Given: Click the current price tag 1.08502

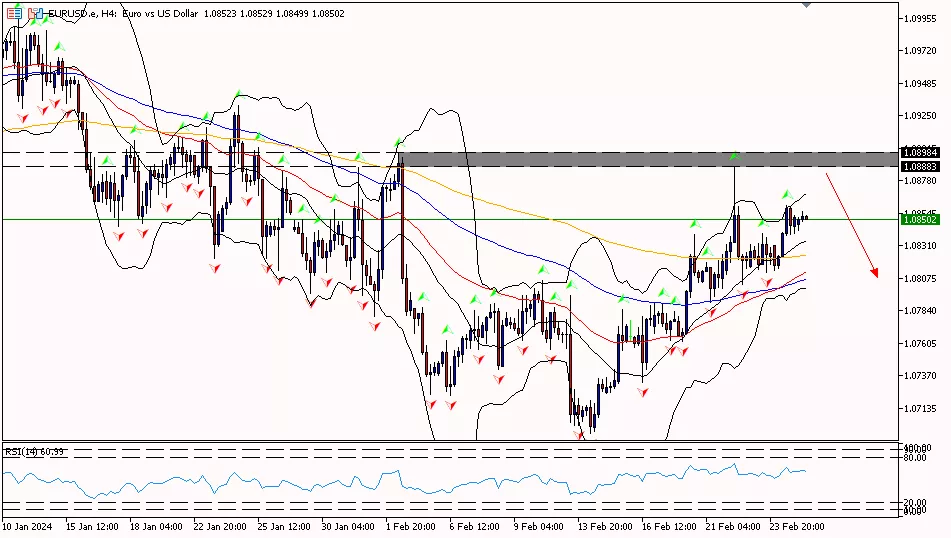Looking at the screenshot, I should [x=919, y=219].
